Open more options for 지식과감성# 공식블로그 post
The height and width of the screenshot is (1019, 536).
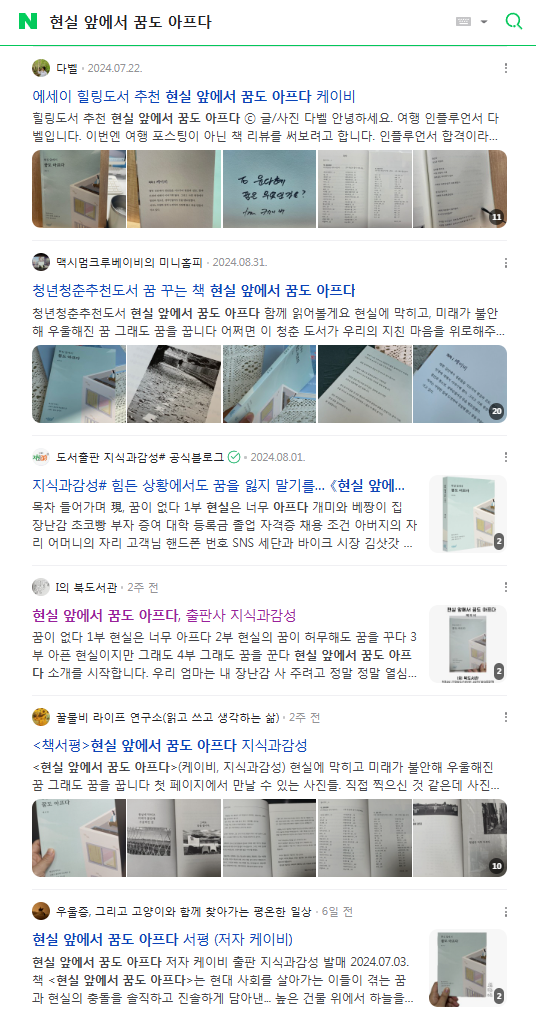tap(505, 457)
